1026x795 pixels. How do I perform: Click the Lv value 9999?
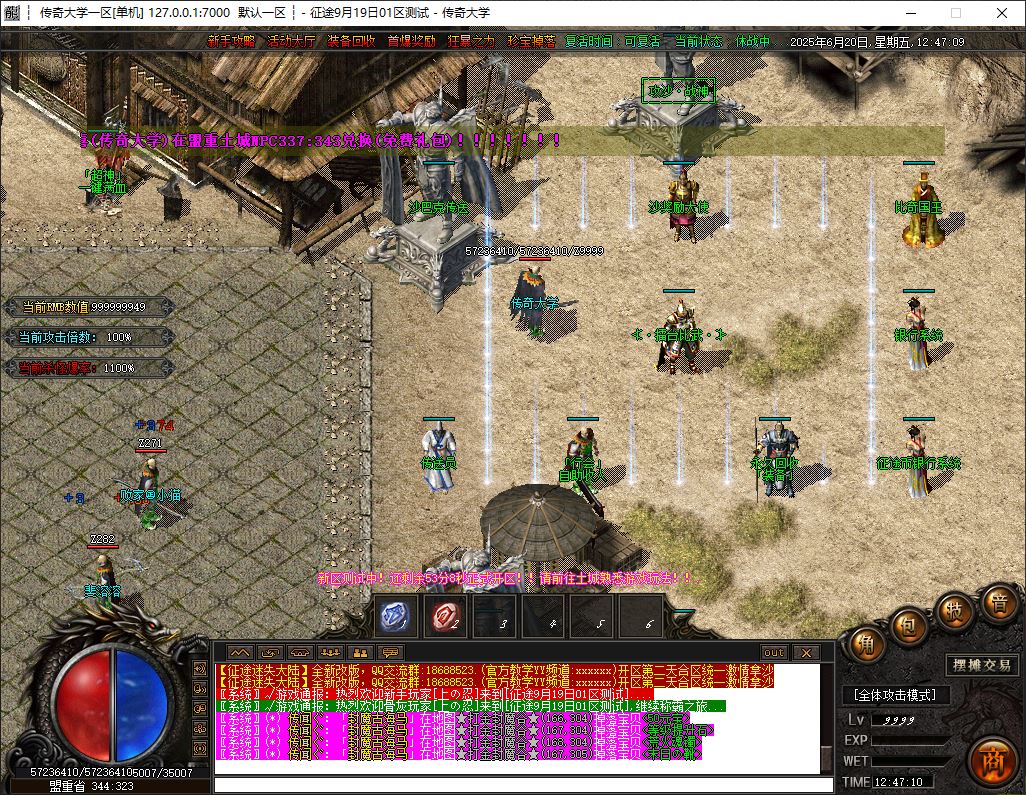898,720
